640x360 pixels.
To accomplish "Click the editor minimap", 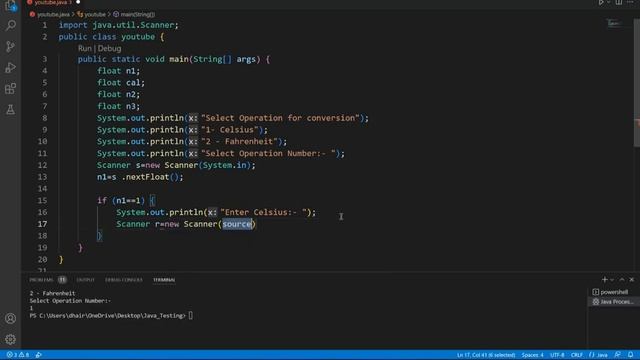I will coord(614,24).
